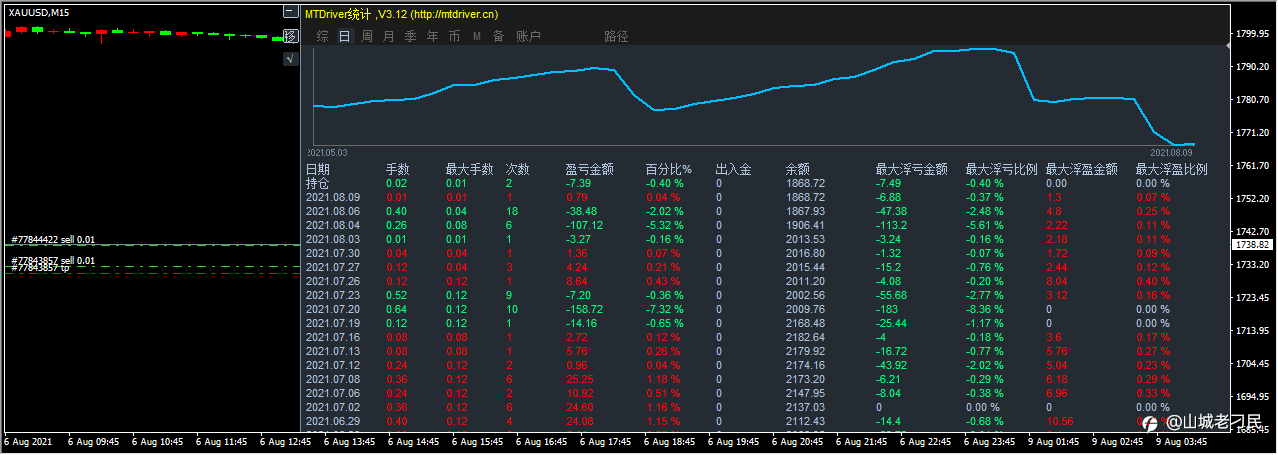
Task: Switch to the 周 weekly tab
Action: (366, 37)
